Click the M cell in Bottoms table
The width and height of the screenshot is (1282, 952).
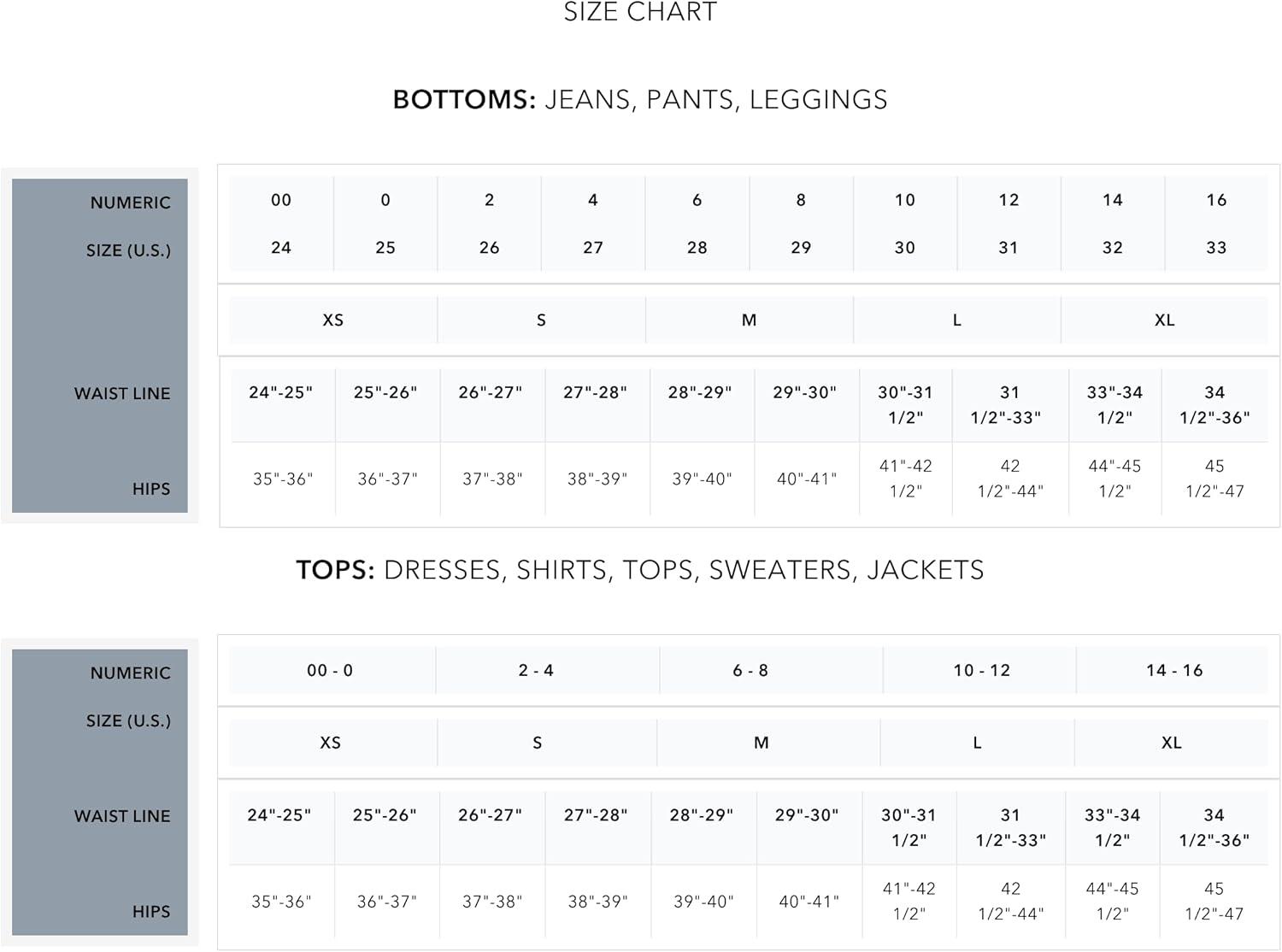coord(750,320)
